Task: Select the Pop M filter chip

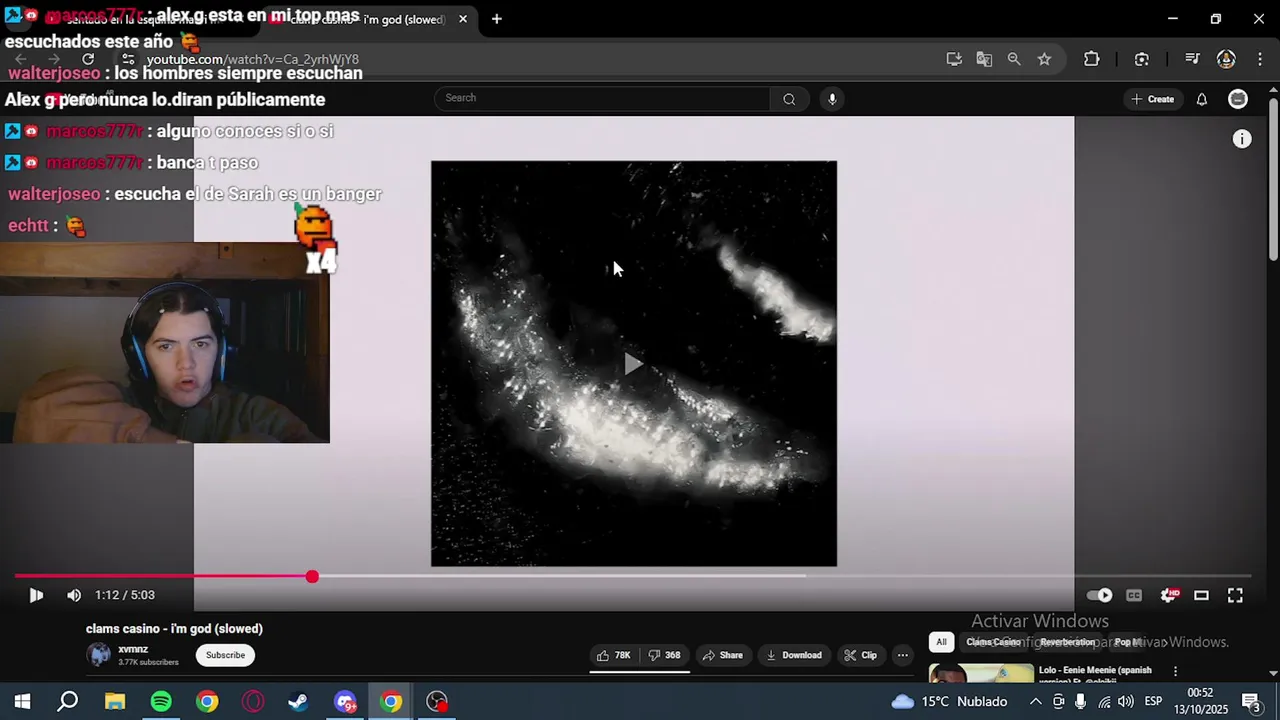Action: 1128,642
